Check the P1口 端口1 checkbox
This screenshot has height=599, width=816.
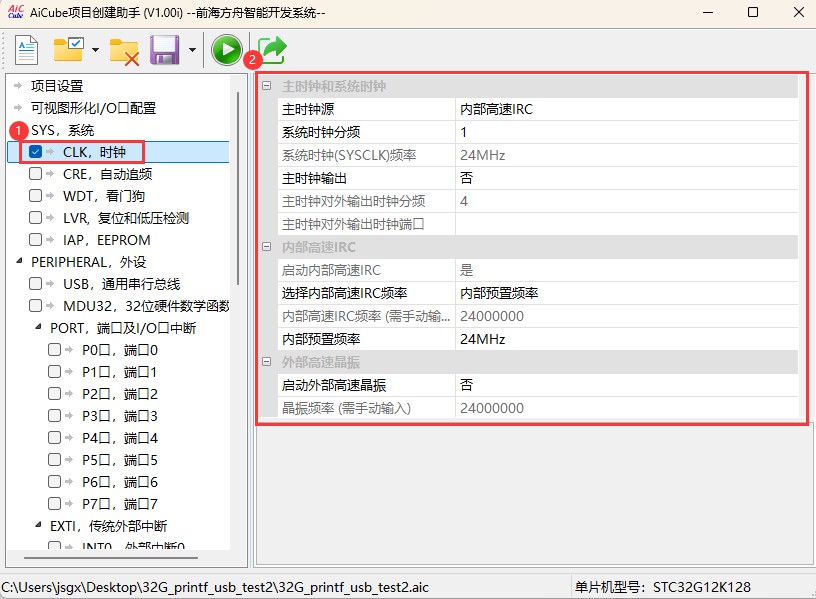54,372
